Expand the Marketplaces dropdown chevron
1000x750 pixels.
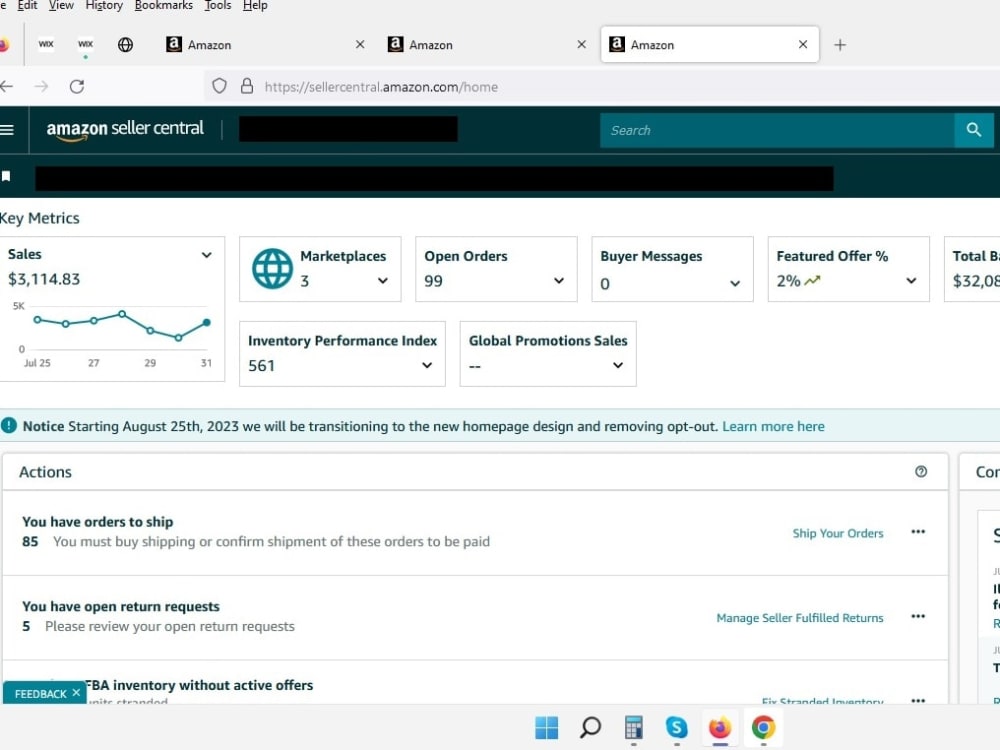383,281
